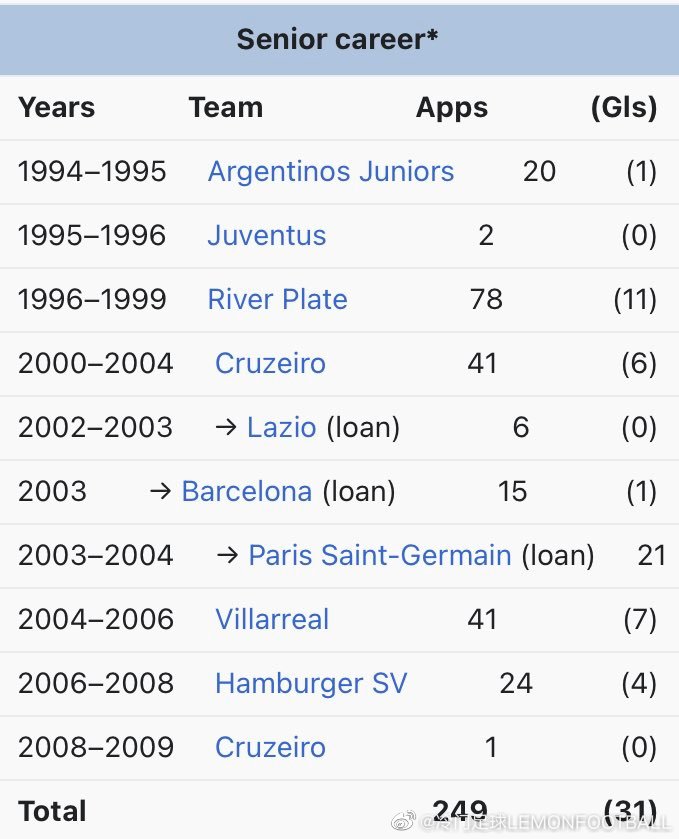
Task: Select the Senior career header
Action: (337, 39)
